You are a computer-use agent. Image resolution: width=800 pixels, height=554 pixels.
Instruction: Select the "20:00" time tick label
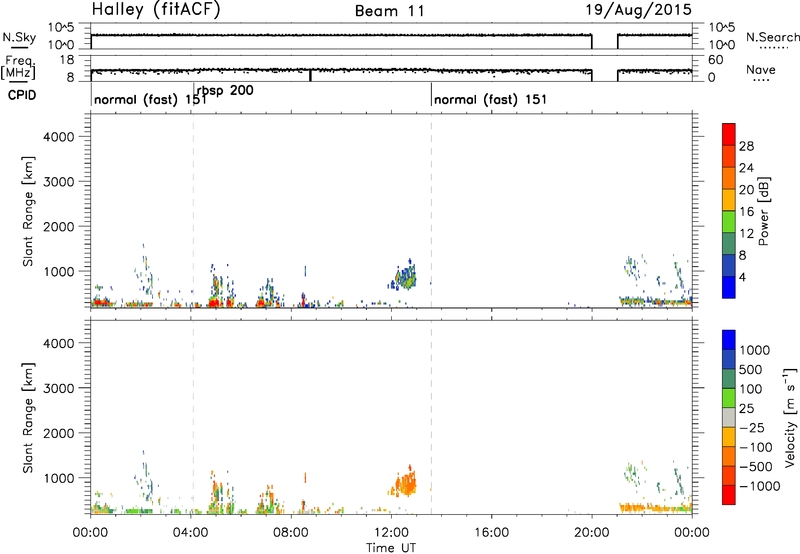coord(592,533)
